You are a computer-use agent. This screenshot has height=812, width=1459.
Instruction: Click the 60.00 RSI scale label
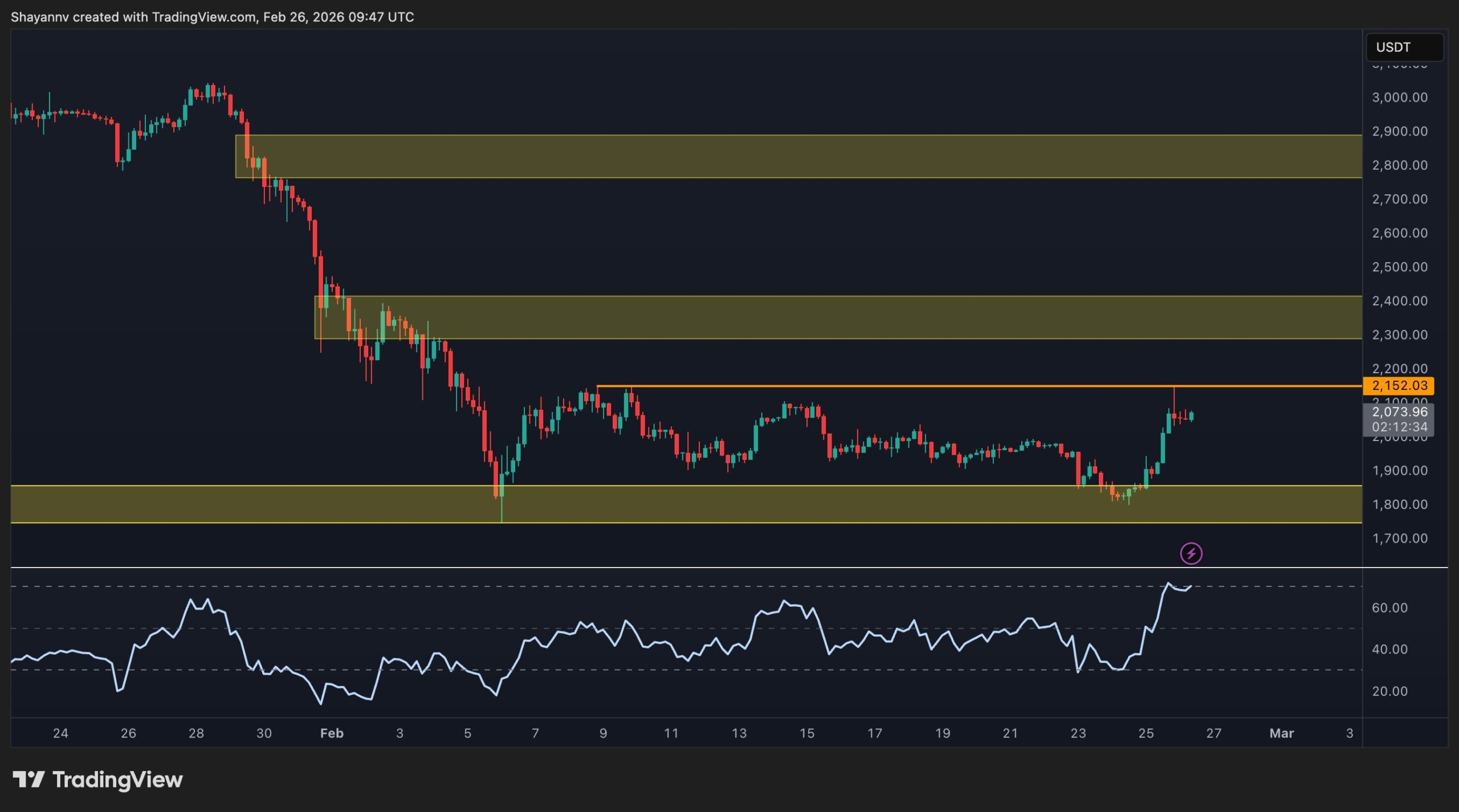click(1389, 608)
